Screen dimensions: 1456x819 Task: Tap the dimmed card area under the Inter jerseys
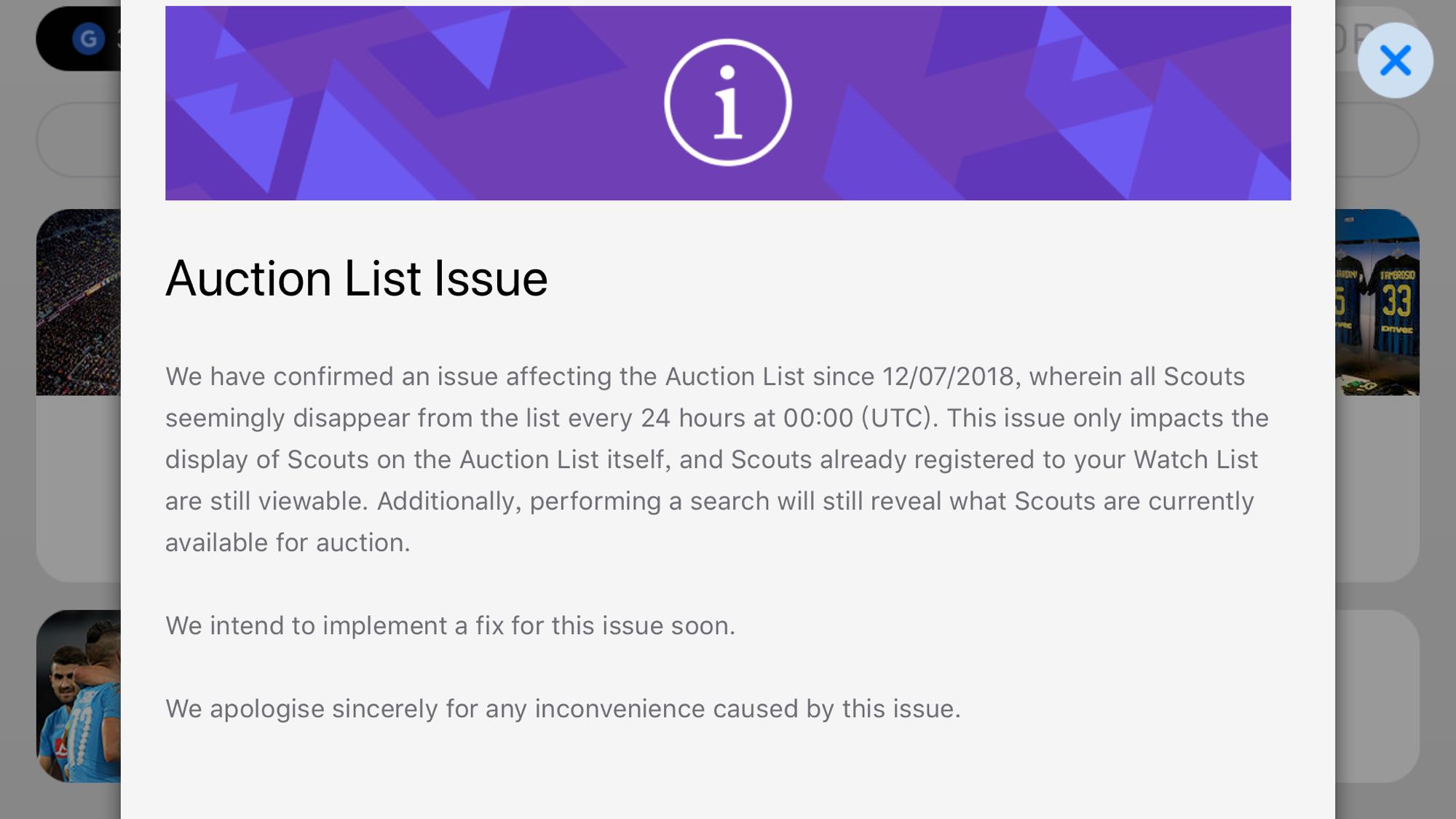(x=1377, y=488)
